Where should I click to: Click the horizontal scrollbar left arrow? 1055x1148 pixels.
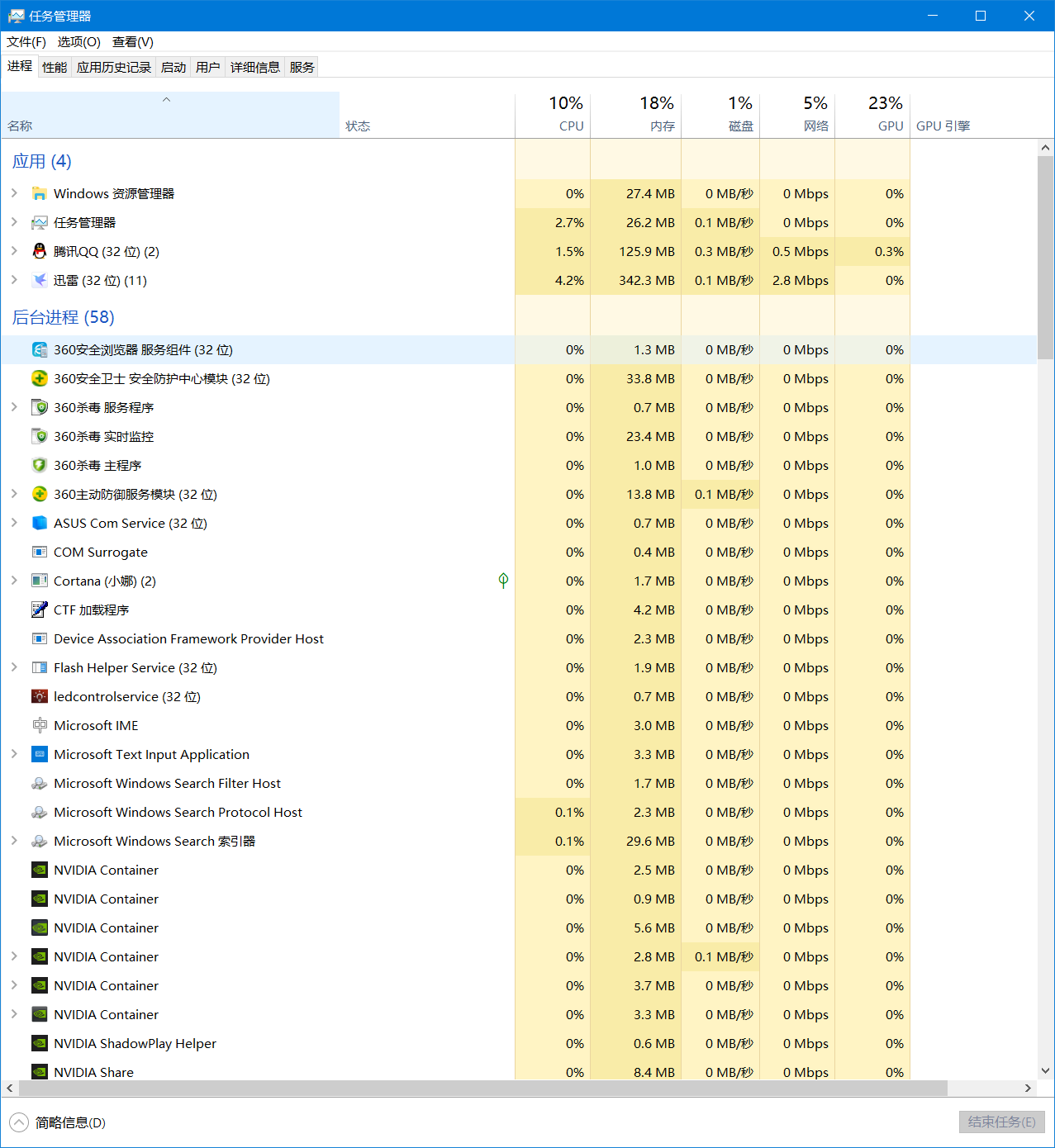pyautogui.click(x=9, y=1089)
